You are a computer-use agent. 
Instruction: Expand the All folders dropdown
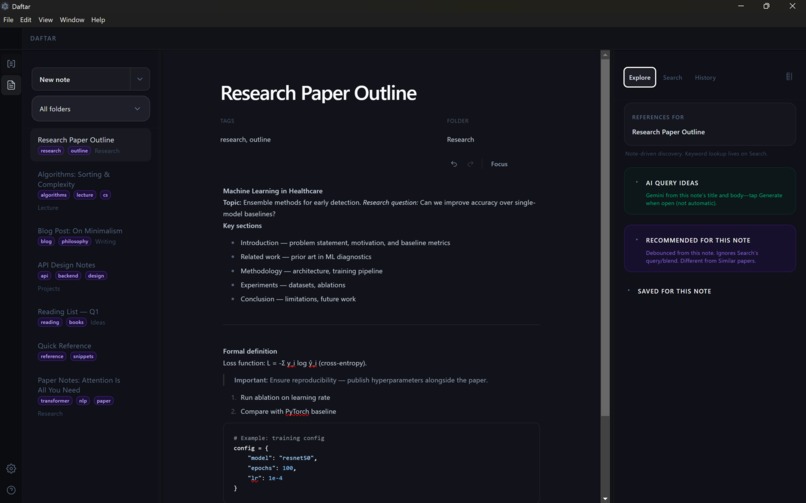[x=91, y=109]
